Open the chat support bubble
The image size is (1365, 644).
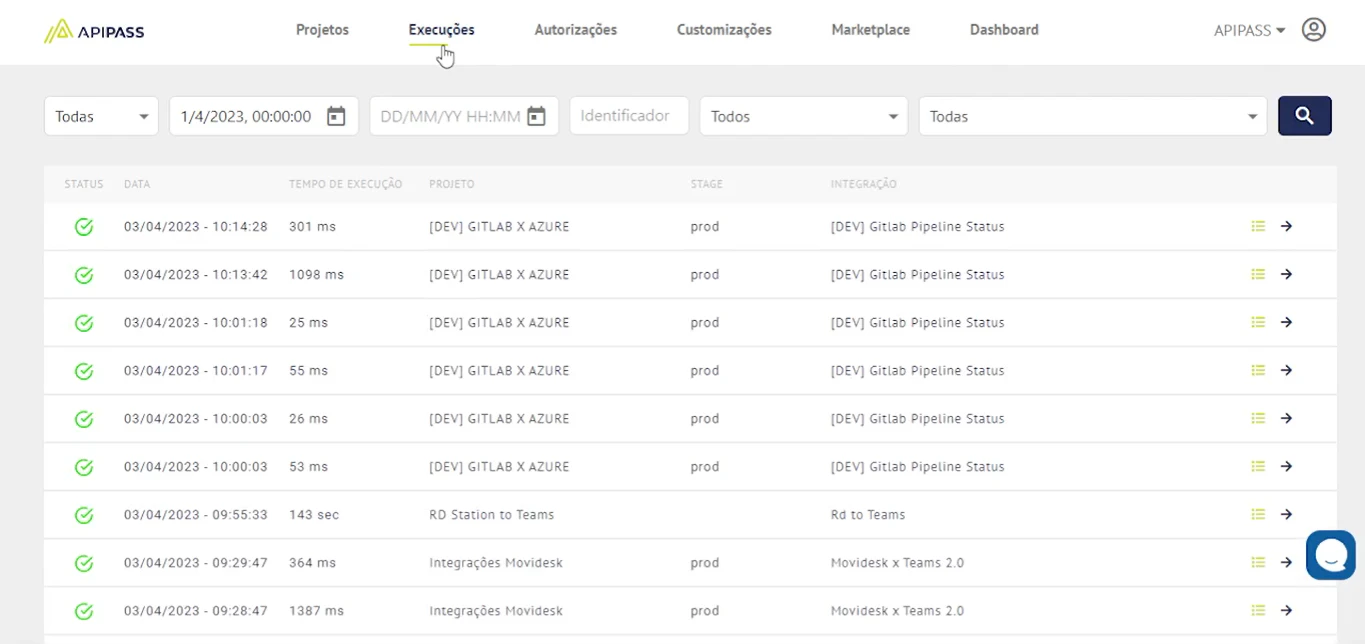tap(1330, 555)
